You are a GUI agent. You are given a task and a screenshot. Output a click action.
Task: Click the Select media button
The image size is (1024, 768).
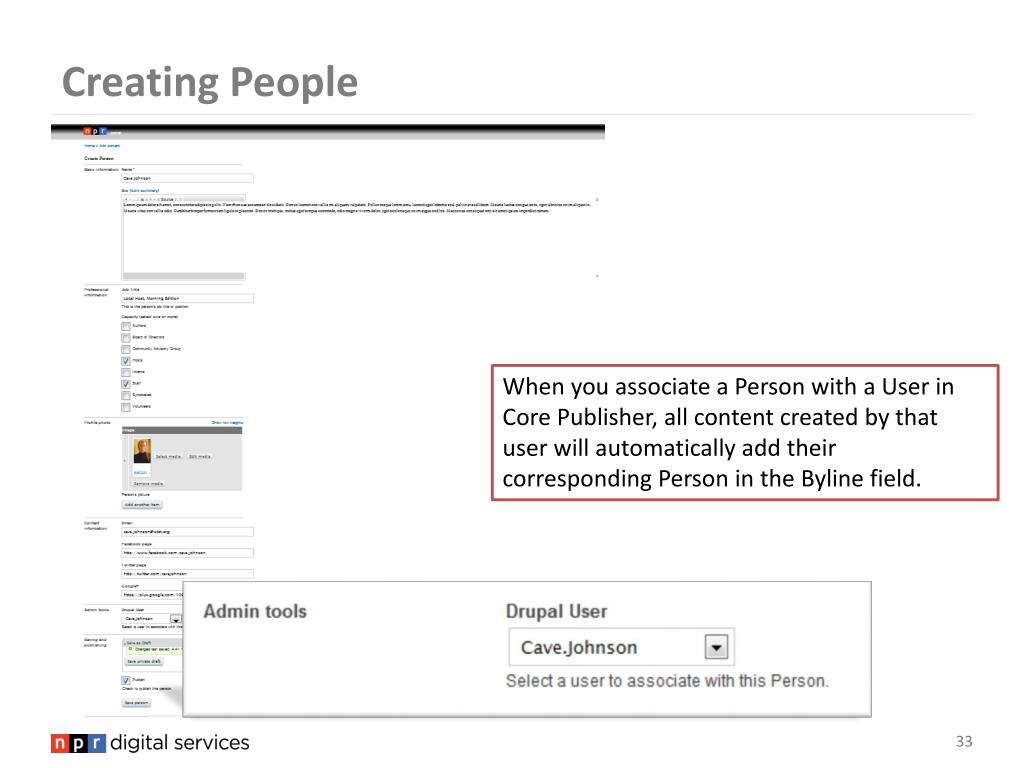168,456
